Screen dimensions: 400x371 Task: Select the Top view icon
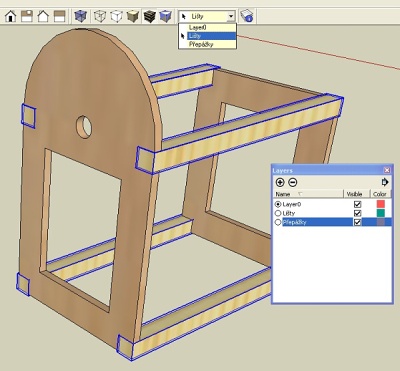(x=27, y=16)
